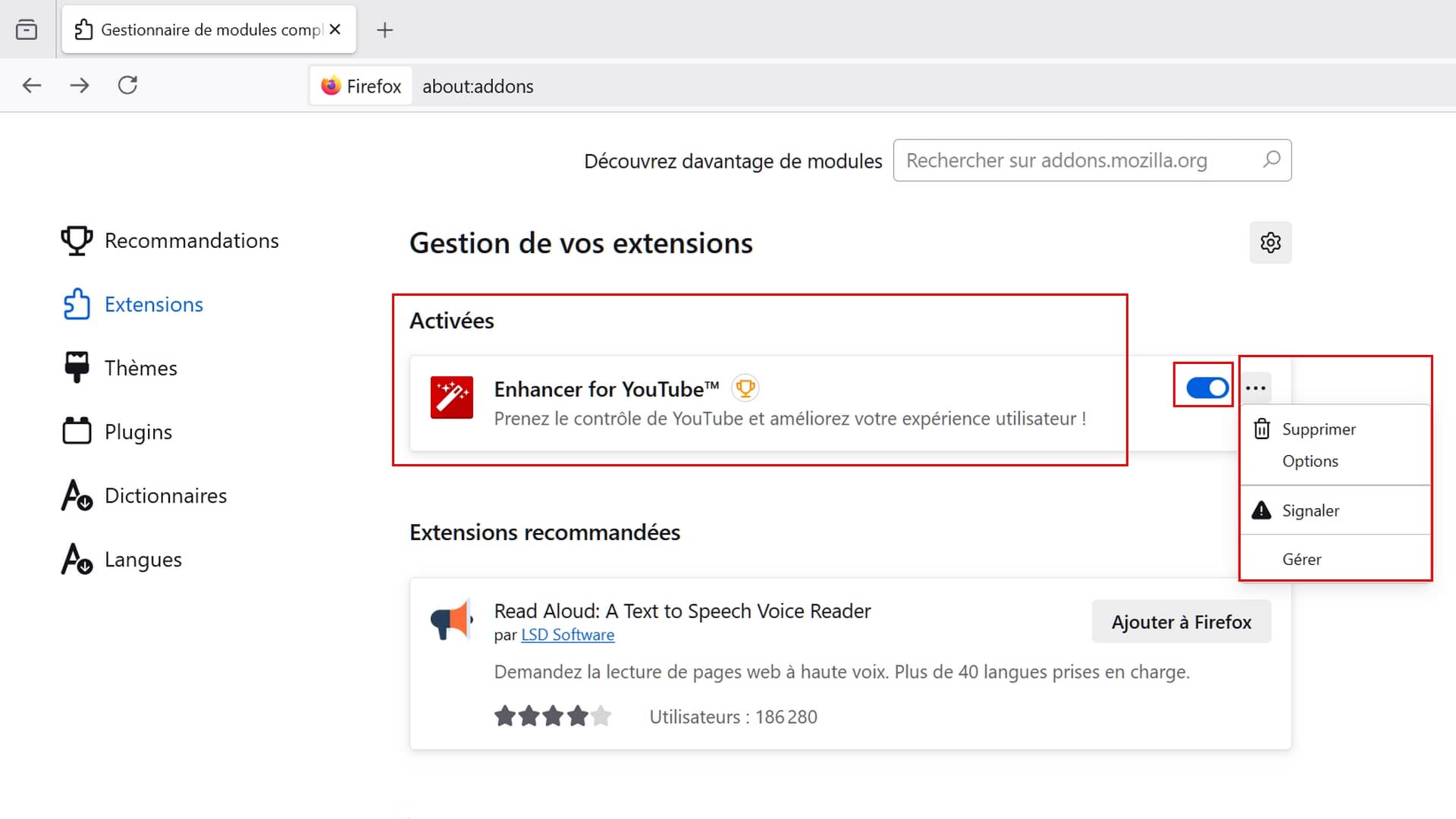The width and height of the screenshot is (1456, 819).
Task: Collapse the three-dot extension options menu
Action: click(1256, 388)
